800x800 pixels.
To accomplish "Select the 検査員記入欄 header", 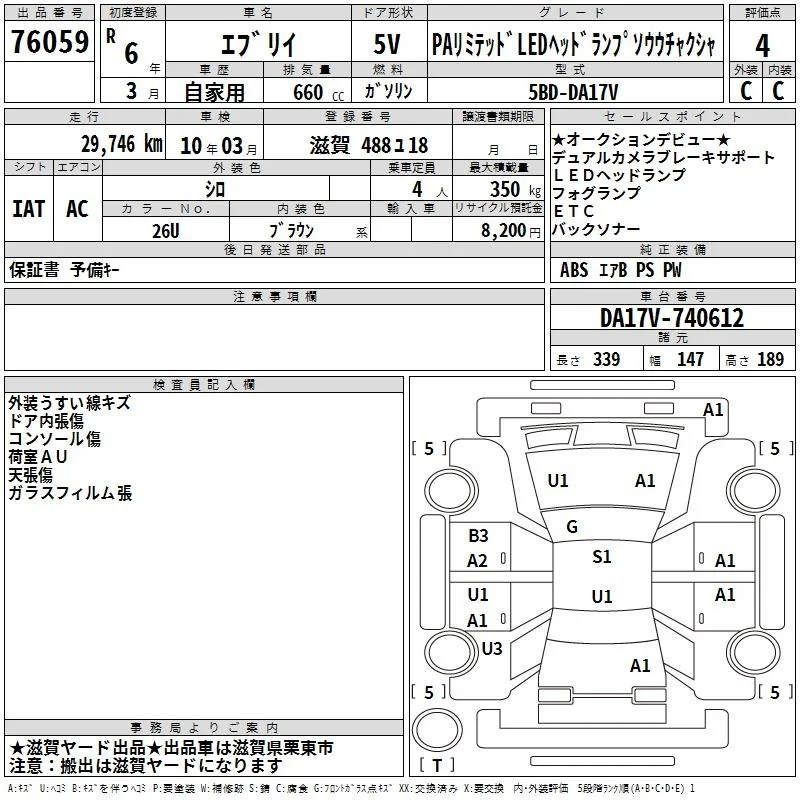I will (x=204, y=385).
